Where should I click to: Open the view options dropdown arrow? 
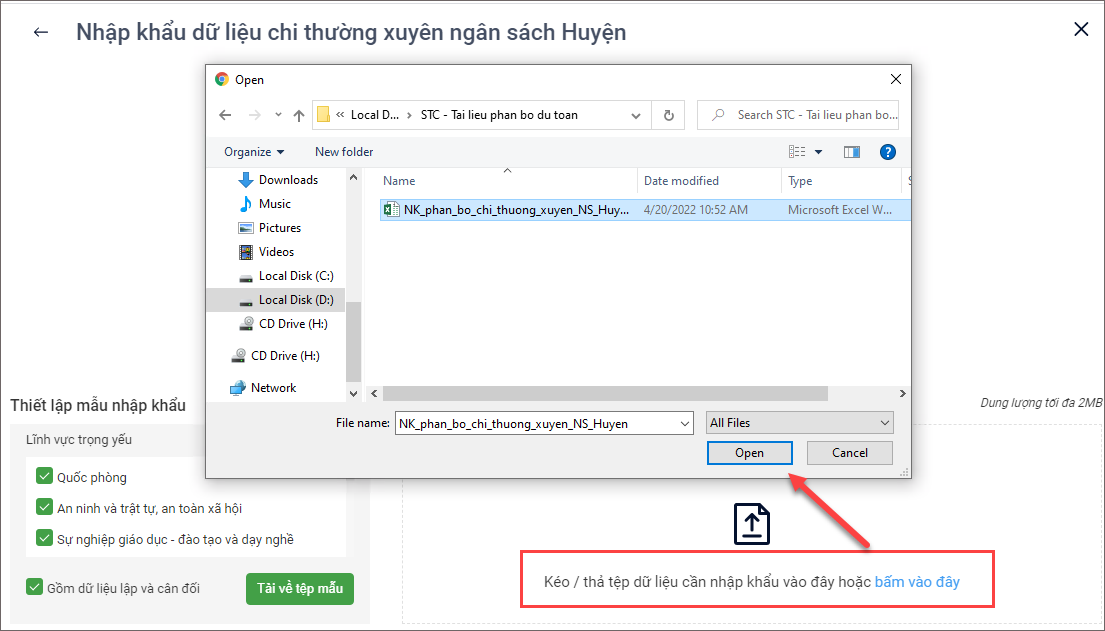pyautogui.click(x=818, y=152)
